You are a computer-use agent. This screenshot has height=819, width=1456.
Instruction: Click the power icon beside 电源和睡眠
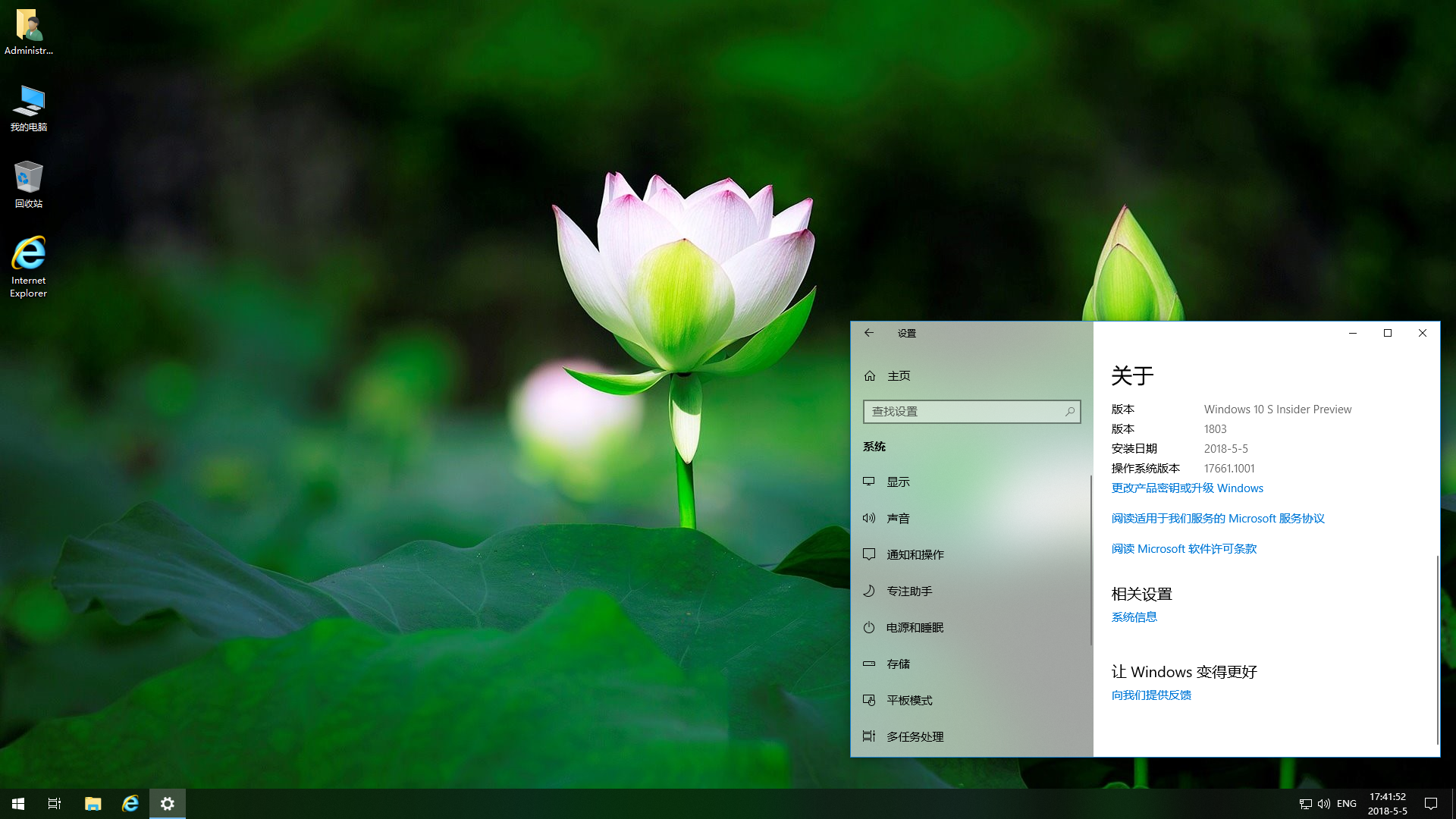pos(869,627)
